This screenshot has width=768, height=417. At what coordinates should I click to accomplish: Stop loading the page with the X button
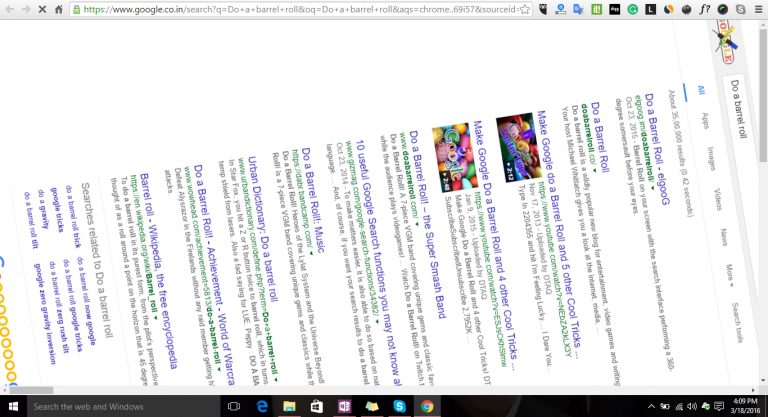tap(42, 9)
